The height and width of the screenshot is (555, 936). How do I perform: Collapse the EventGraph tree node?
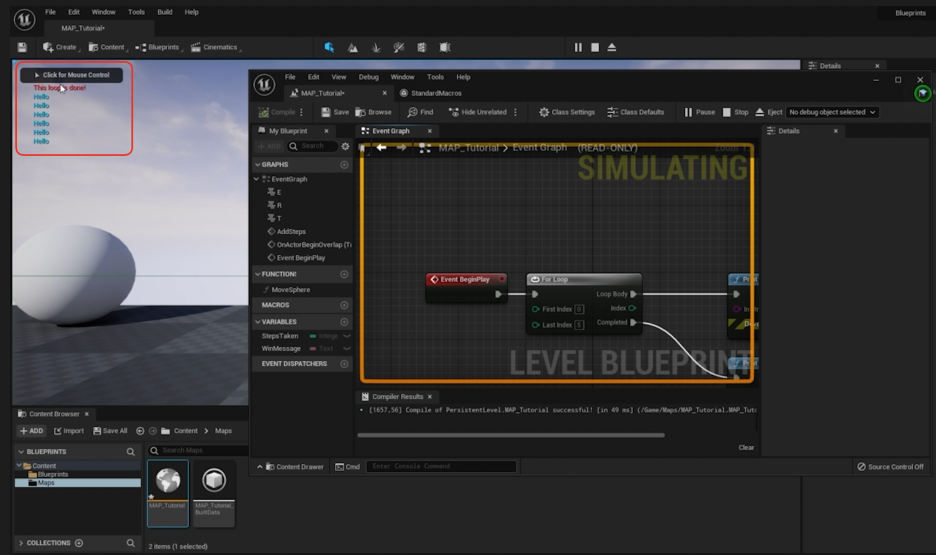coord(257,179)
